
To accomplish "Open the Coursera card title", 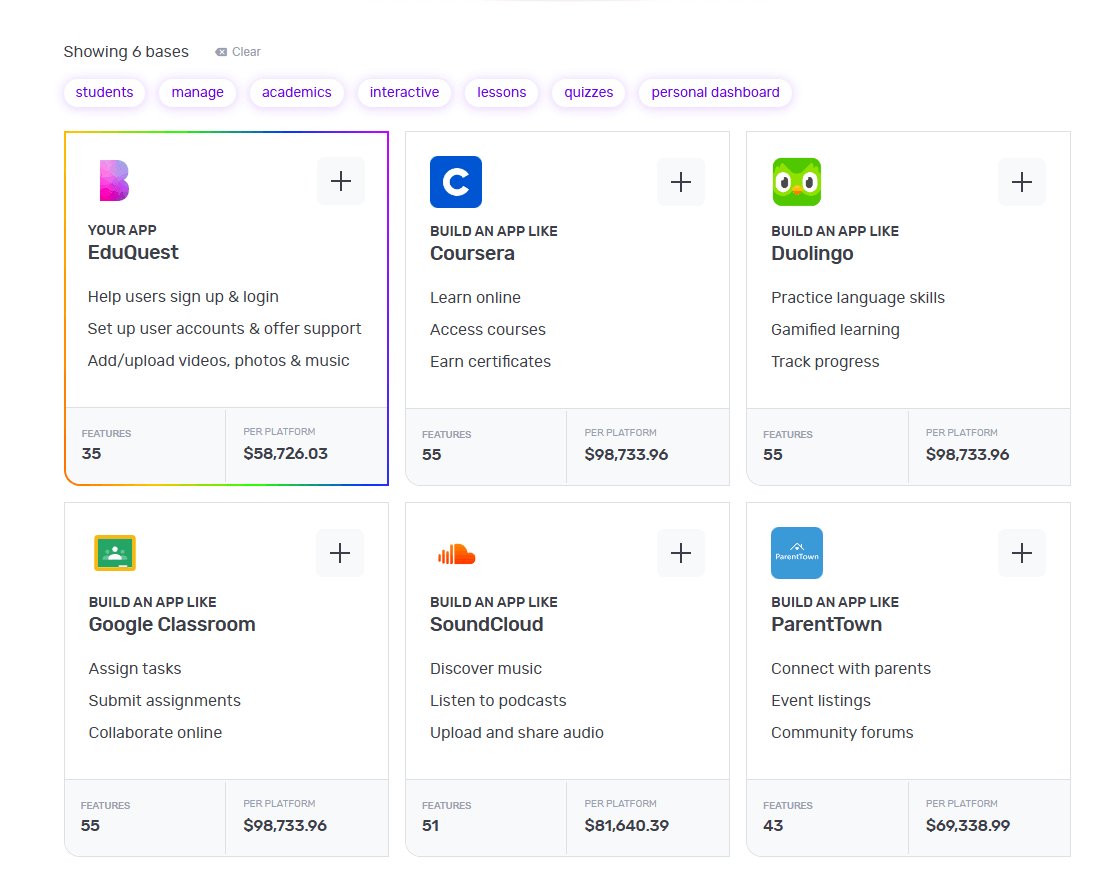I will click(x=472, y=254).
